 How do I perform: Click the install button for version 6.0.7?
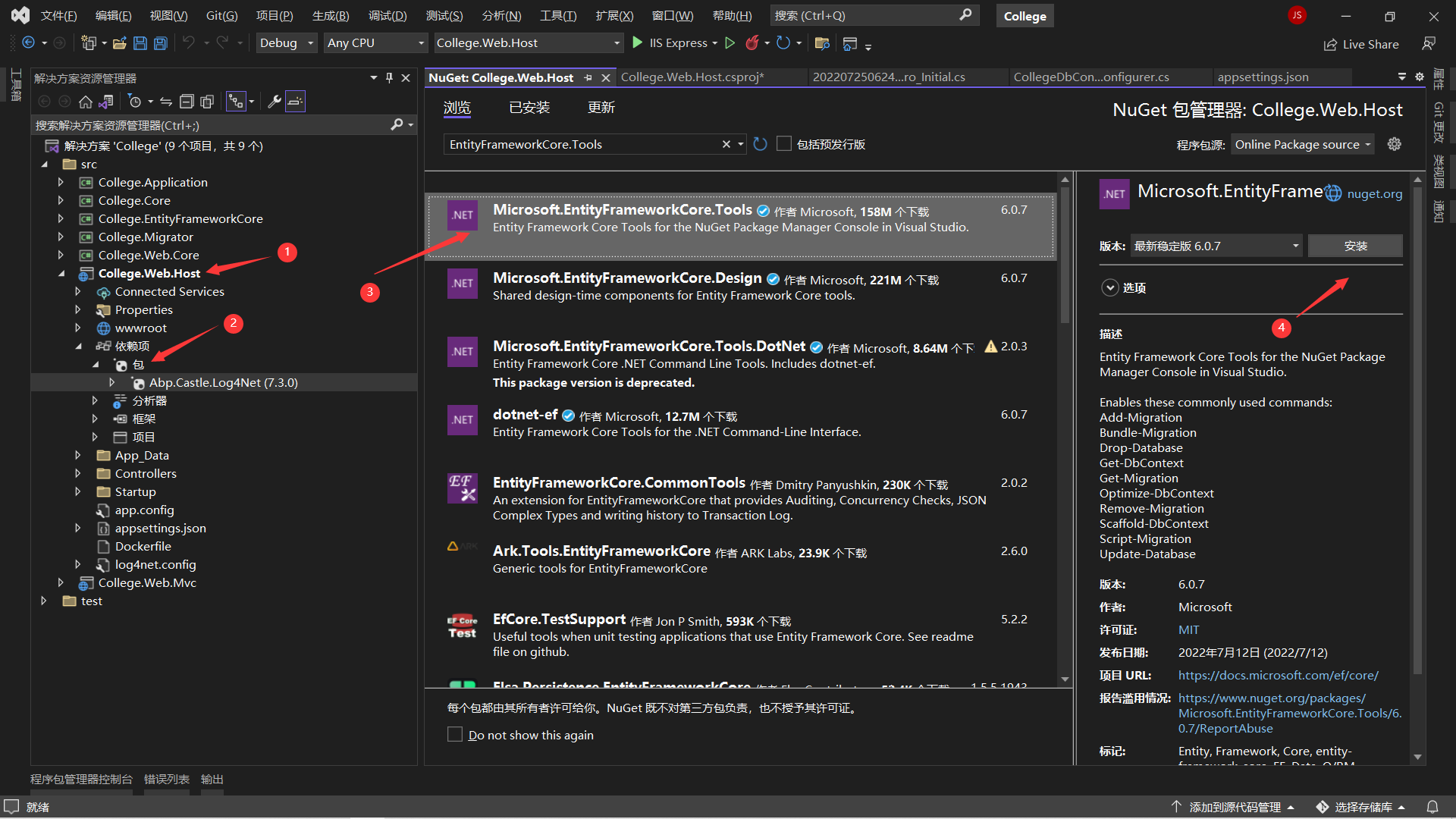(1355, 246)
